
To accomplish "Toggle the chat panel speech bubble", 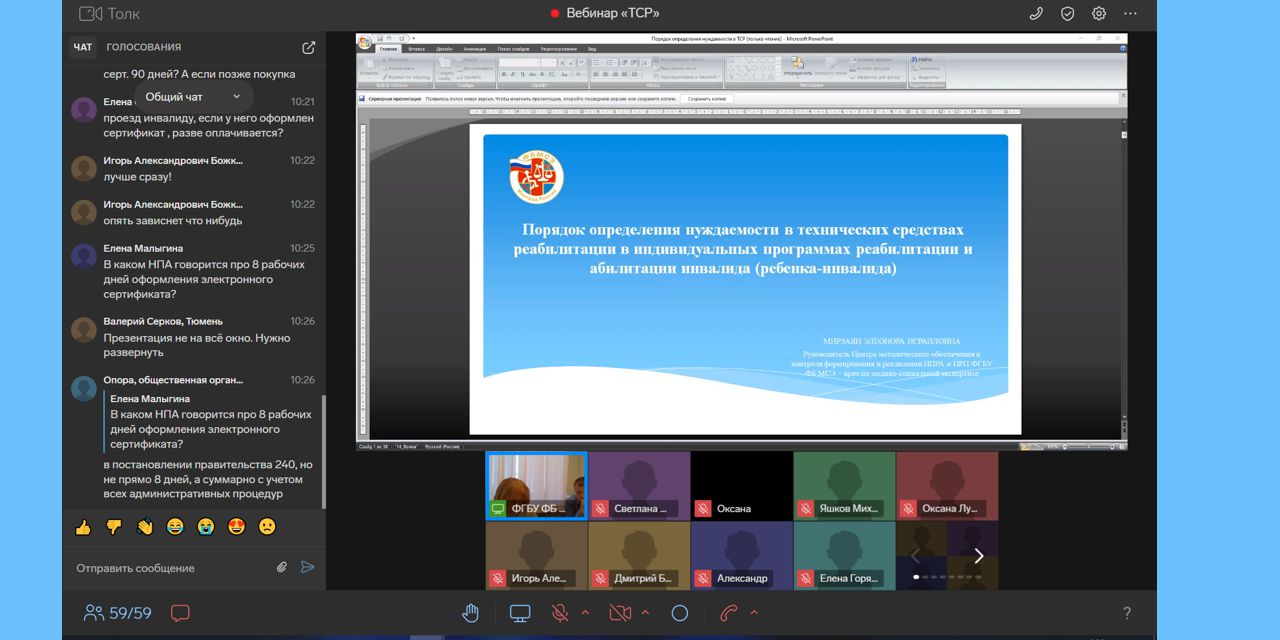I will [x=180, y=613].
